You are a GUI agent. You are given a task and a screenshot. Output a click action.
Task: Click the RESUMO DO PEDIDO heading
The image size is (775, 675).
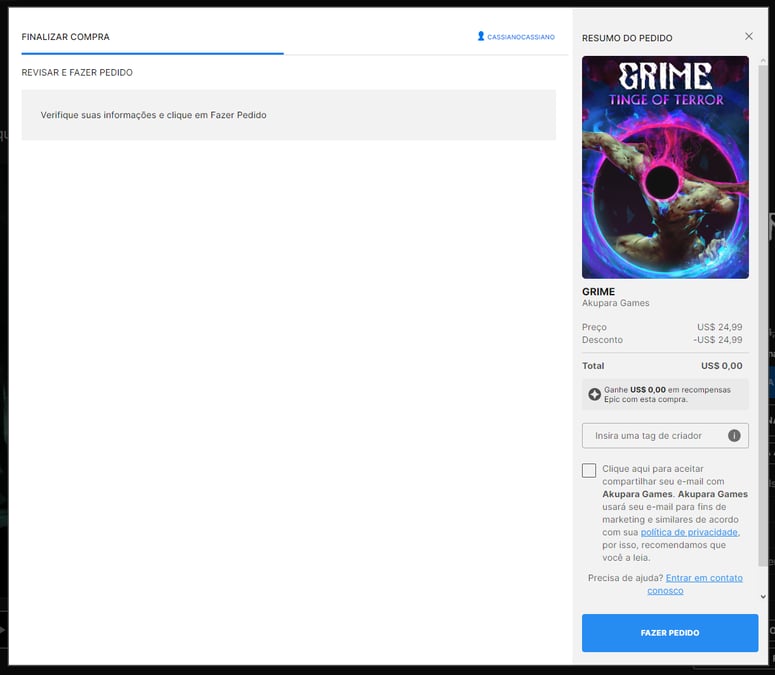pyautogui.click(x=627, y=38)
